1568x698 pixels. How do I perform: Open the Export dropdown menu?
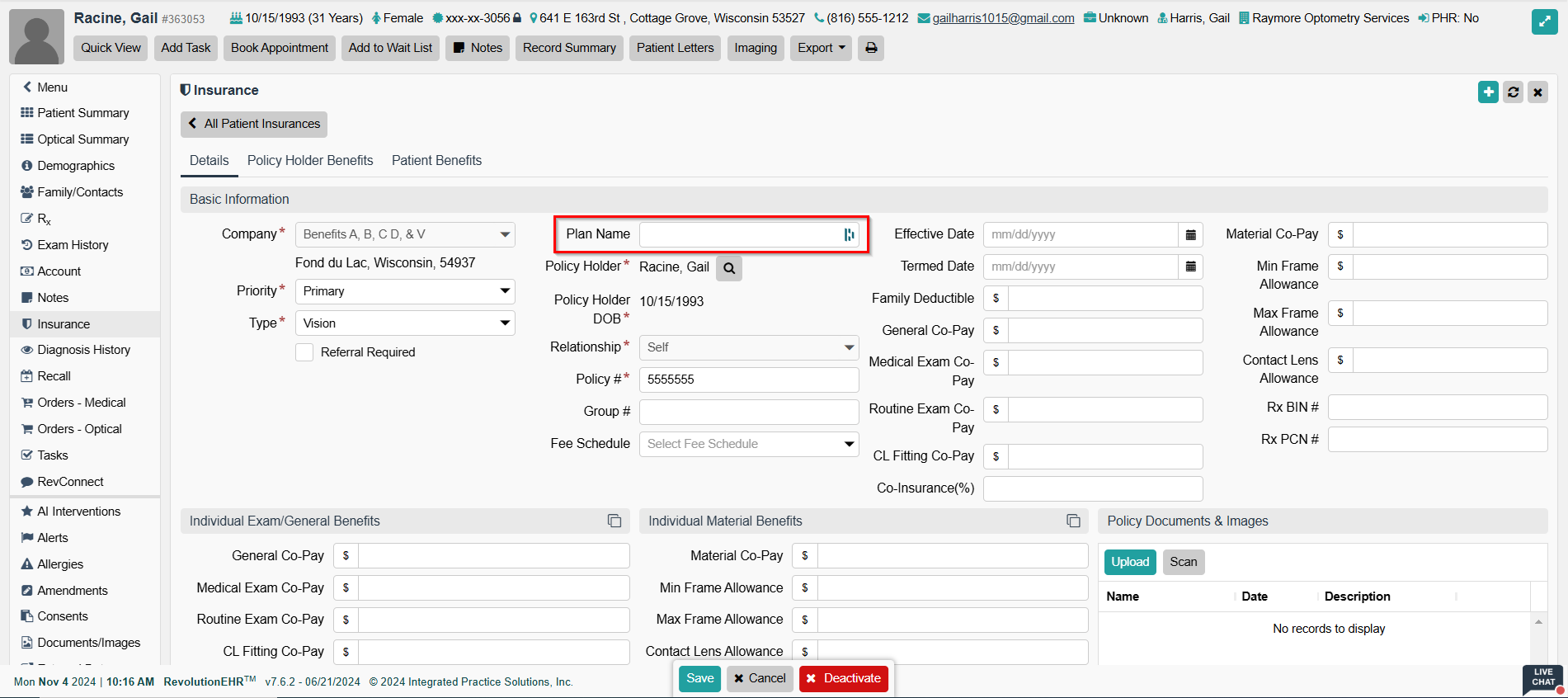tap(821, 48)
